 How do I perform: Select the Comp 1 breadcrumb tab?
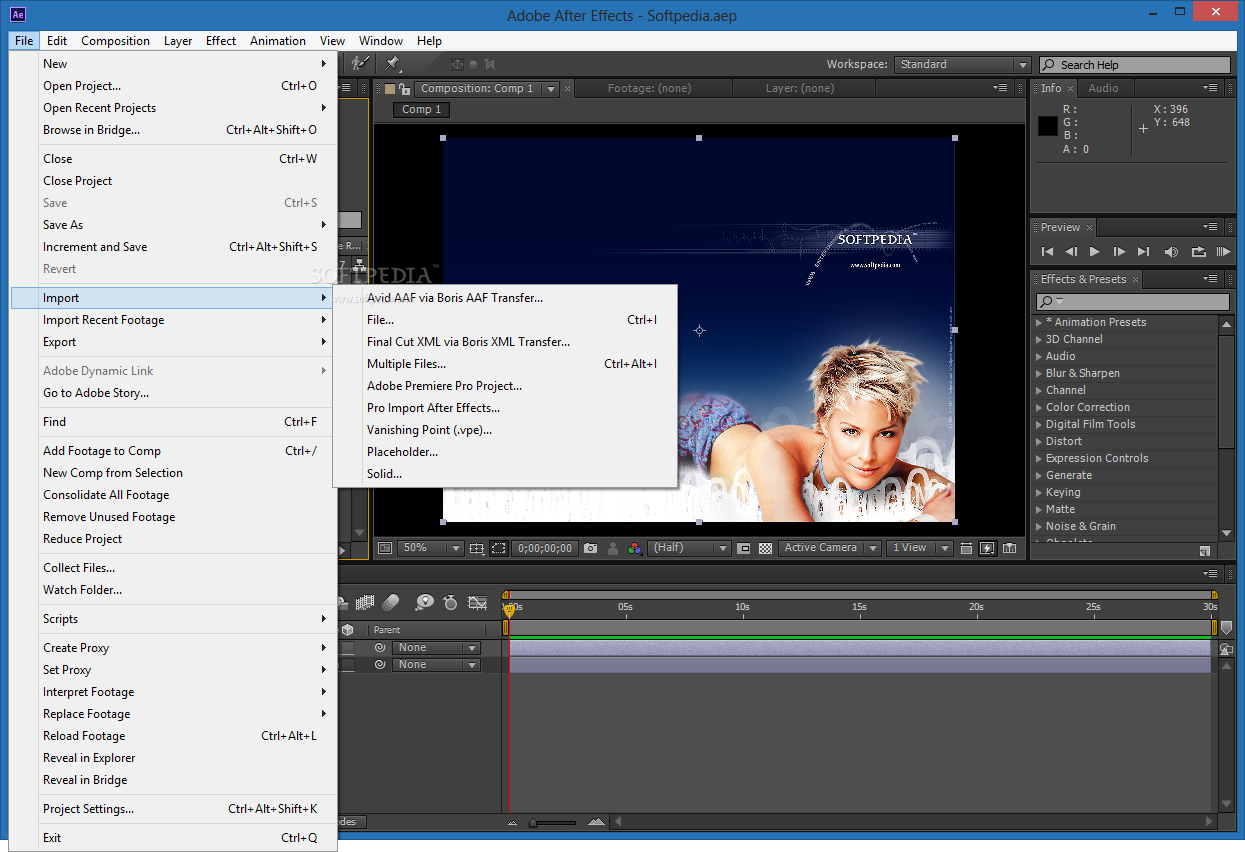tap(421, 110)
